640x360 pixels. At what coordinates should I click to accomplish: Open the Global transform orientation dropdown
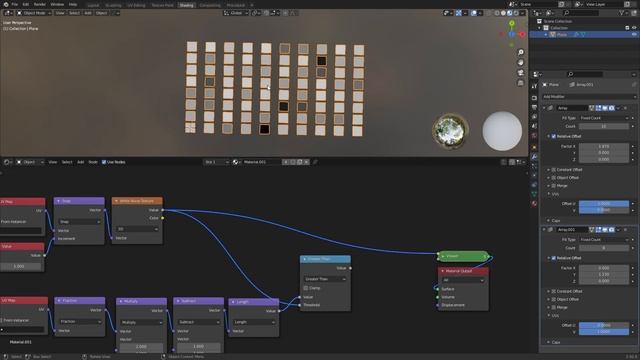[236, 13]
